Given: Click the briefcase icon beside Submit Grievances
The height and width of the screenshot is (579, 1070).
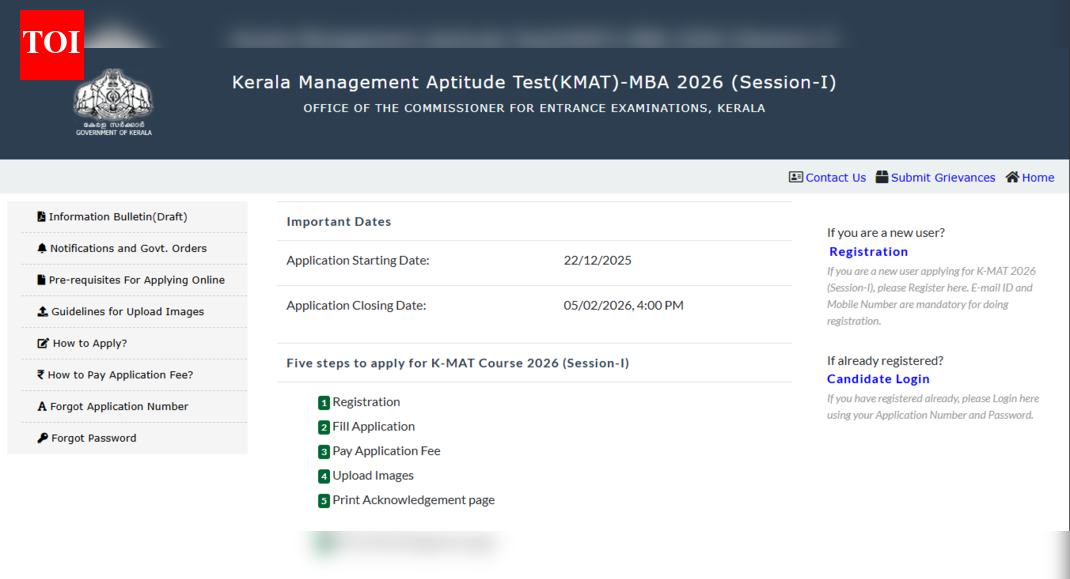Looking at the screenshot, I should point(880,176).
